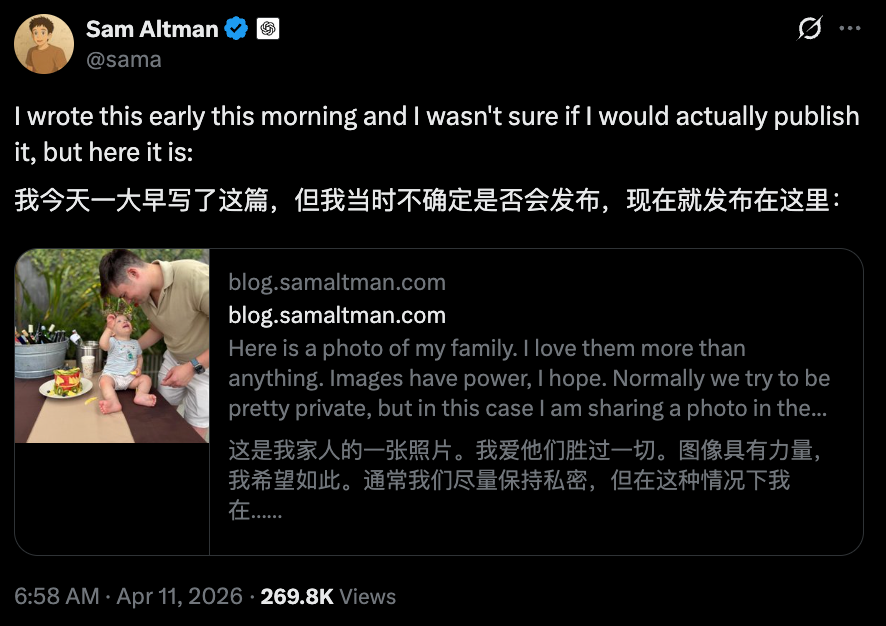886x626 pixels.
Task: Click the trailing "在……" preview line
Action: point(255,511)
